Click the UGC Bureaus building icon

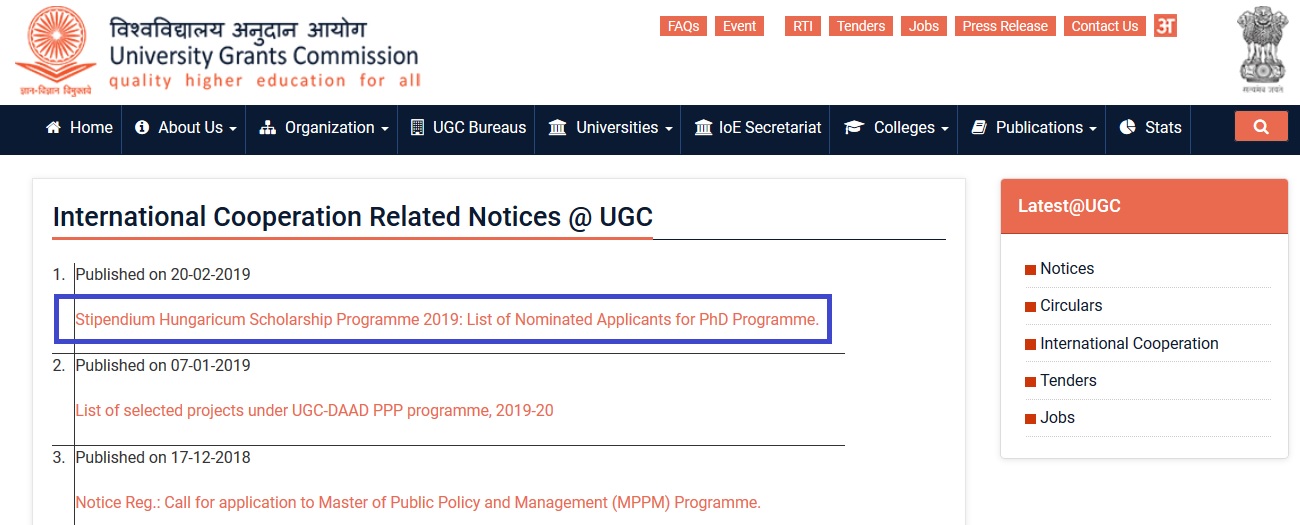(417, 128)
